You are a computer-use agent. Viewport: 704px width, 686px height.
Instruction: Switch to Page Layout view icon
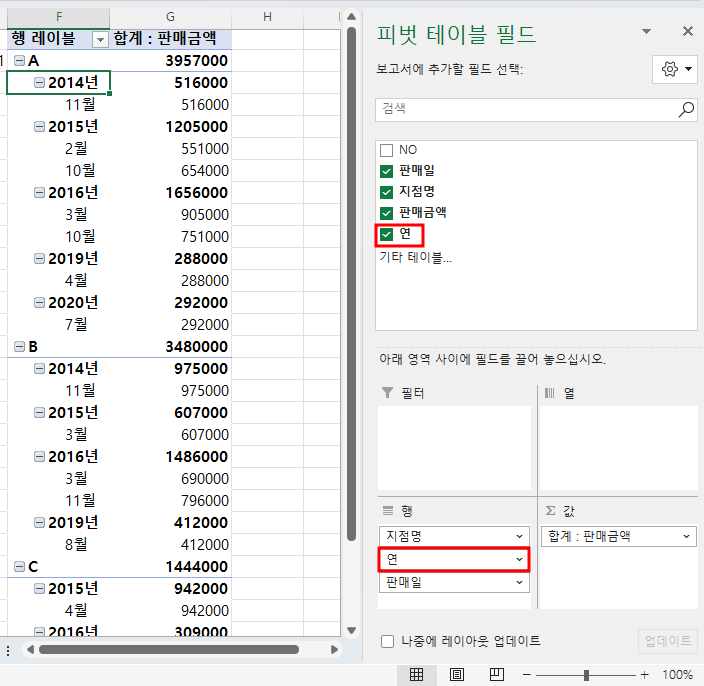pyautogui.click(x=457, y=674)
